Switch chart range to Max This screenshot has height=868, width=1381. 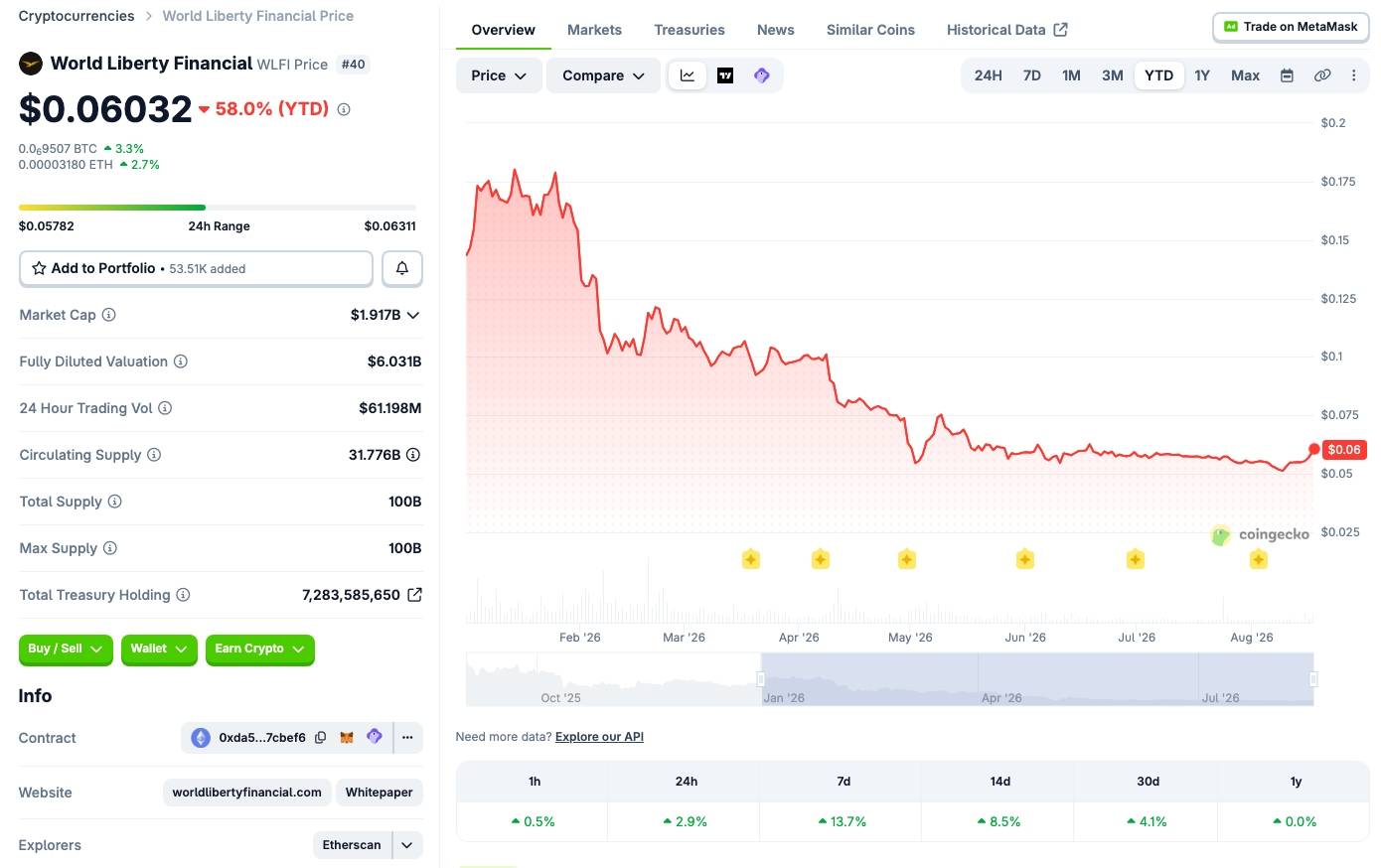(1245, 75)
